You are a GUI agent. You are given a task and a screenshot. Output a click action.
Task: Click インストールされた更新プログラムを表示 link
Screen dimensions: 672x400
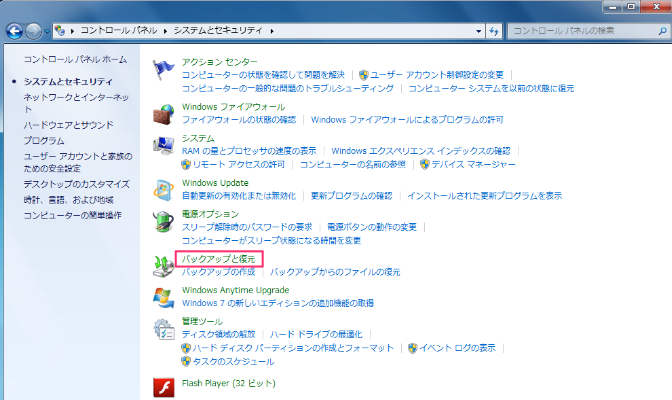(484, 196)
